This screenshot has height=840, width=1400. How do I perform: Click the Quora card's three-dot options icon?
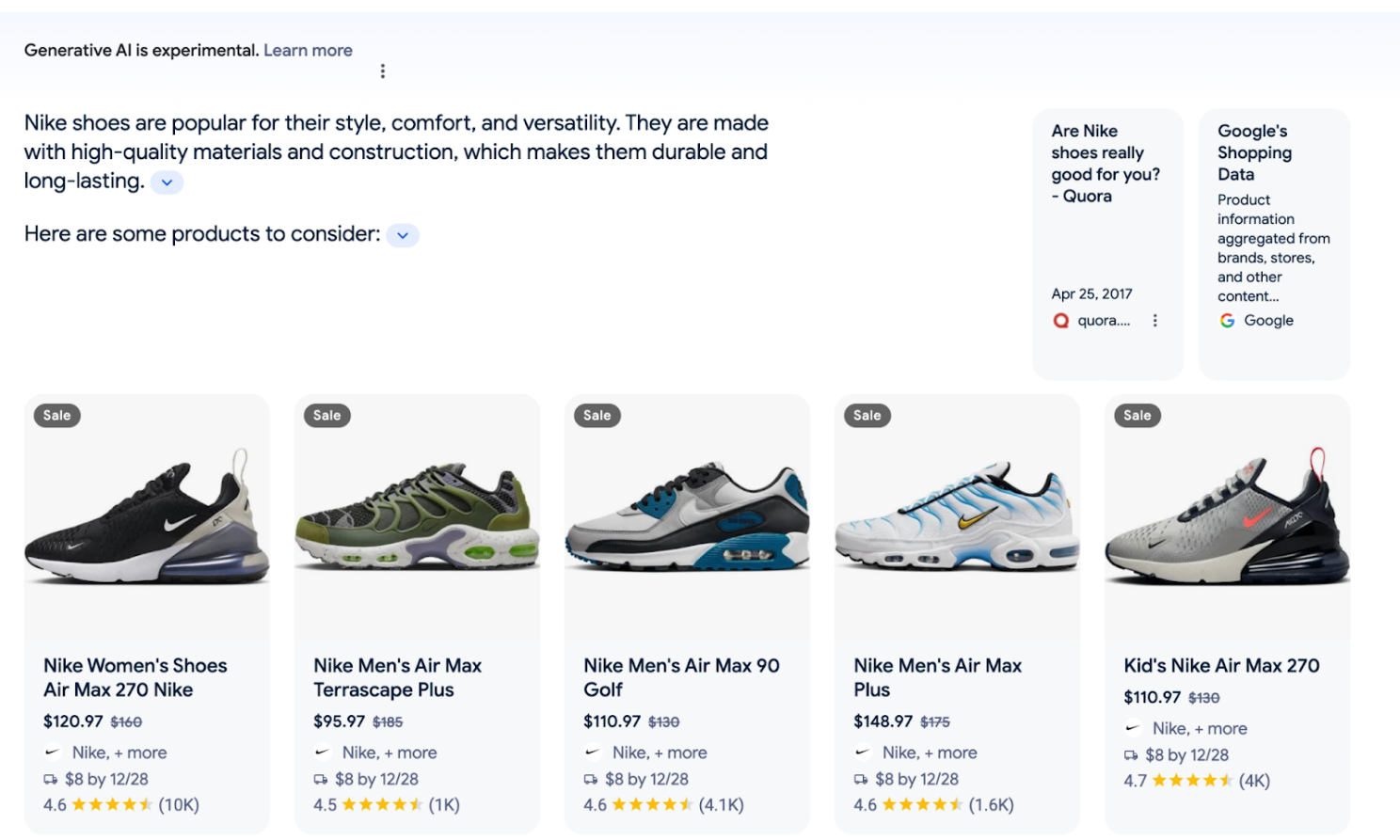(x=1154, y=321)
